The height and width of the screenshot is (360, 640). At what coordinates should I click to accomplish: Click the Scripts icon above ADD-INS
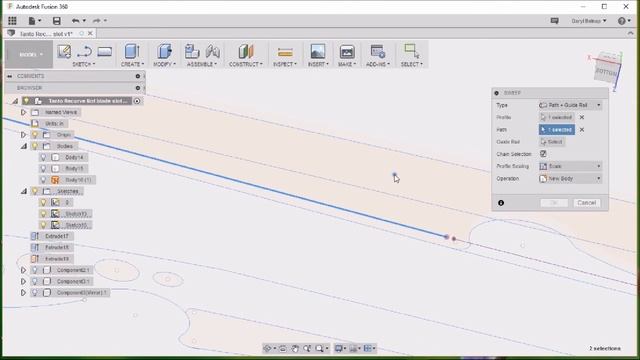click(378, 51)
